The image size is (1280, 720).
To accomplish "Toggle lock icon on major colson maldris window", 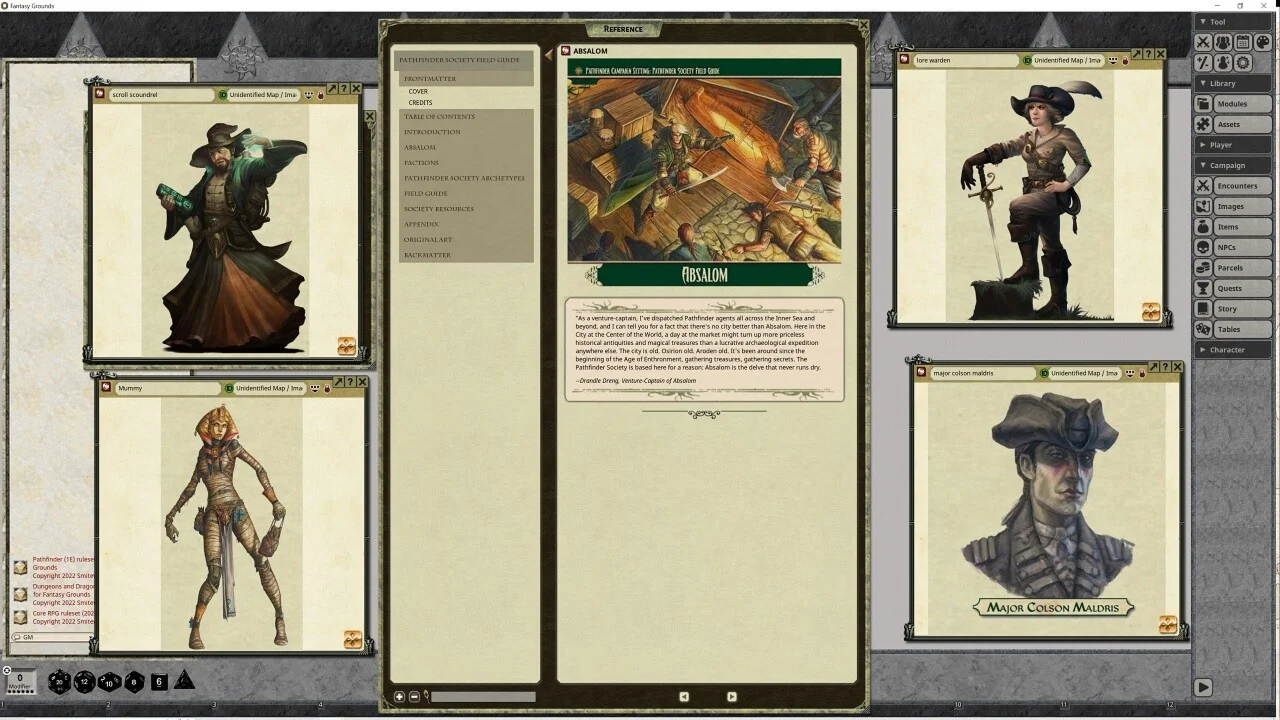I will coord(1142,373).
